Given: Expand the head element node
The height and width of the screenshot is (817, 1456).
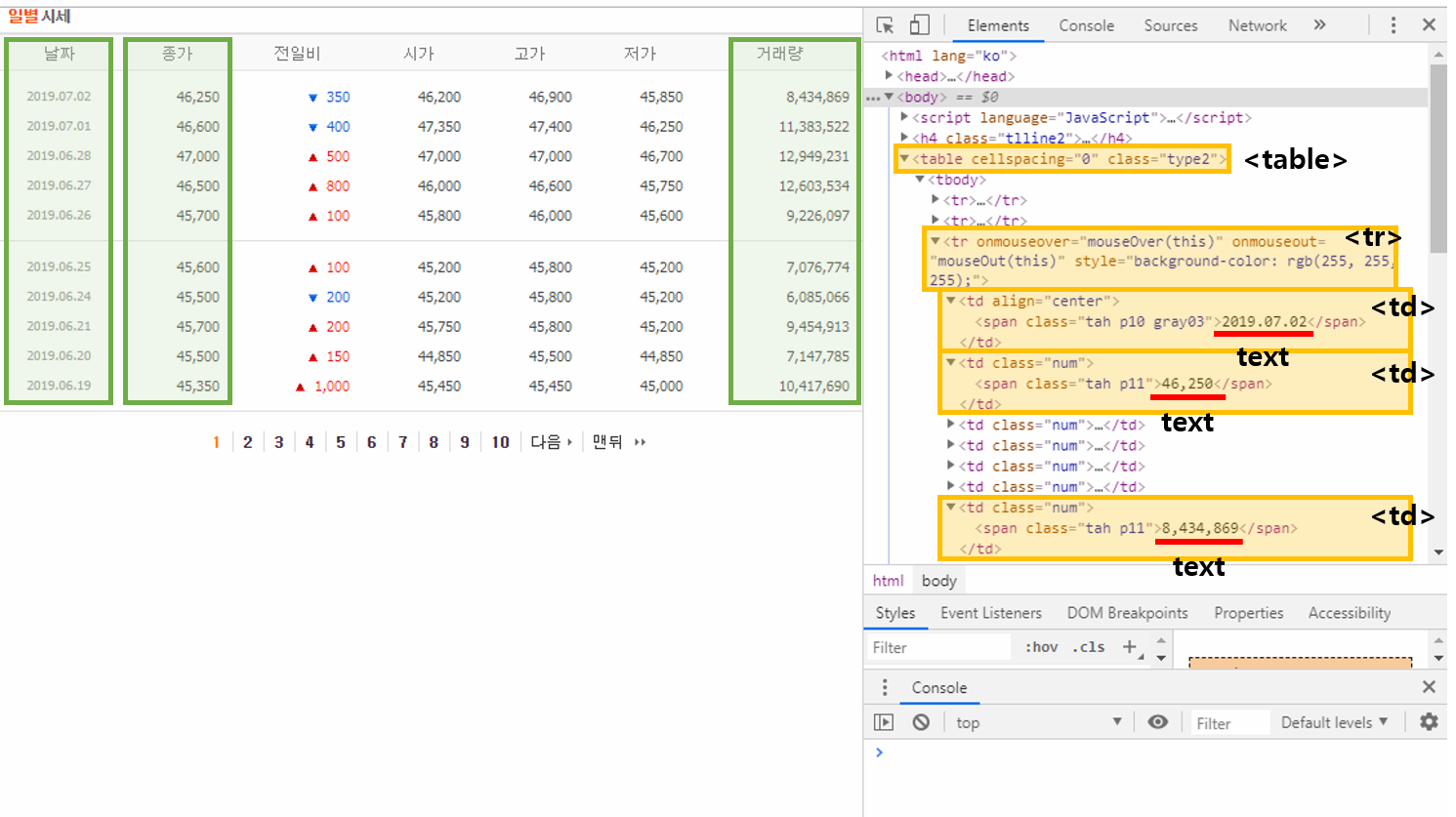Looking at the screenshot, I should click(889, 75).
